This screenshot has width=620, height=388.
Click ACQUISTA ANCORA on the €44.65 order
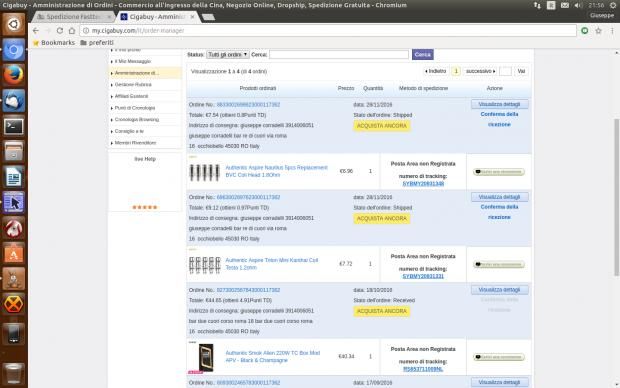382,311
